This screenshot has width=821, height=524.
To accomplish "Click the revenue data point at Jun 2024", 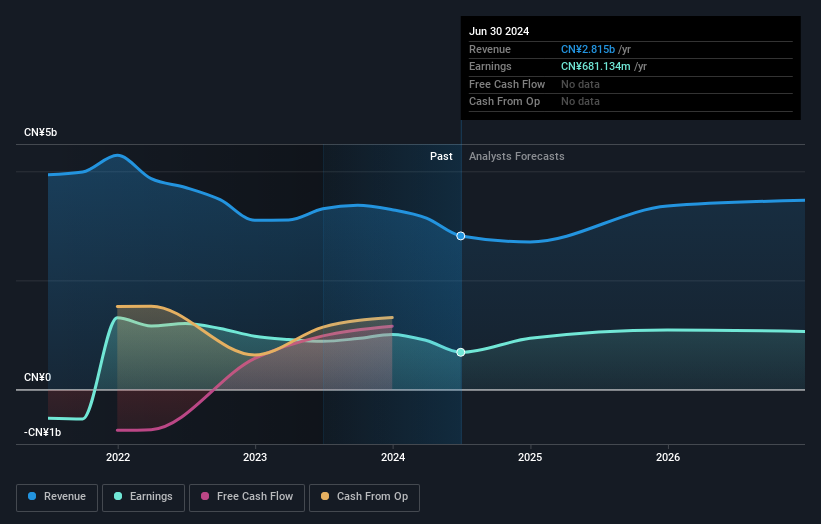I will tap(461, 236).
